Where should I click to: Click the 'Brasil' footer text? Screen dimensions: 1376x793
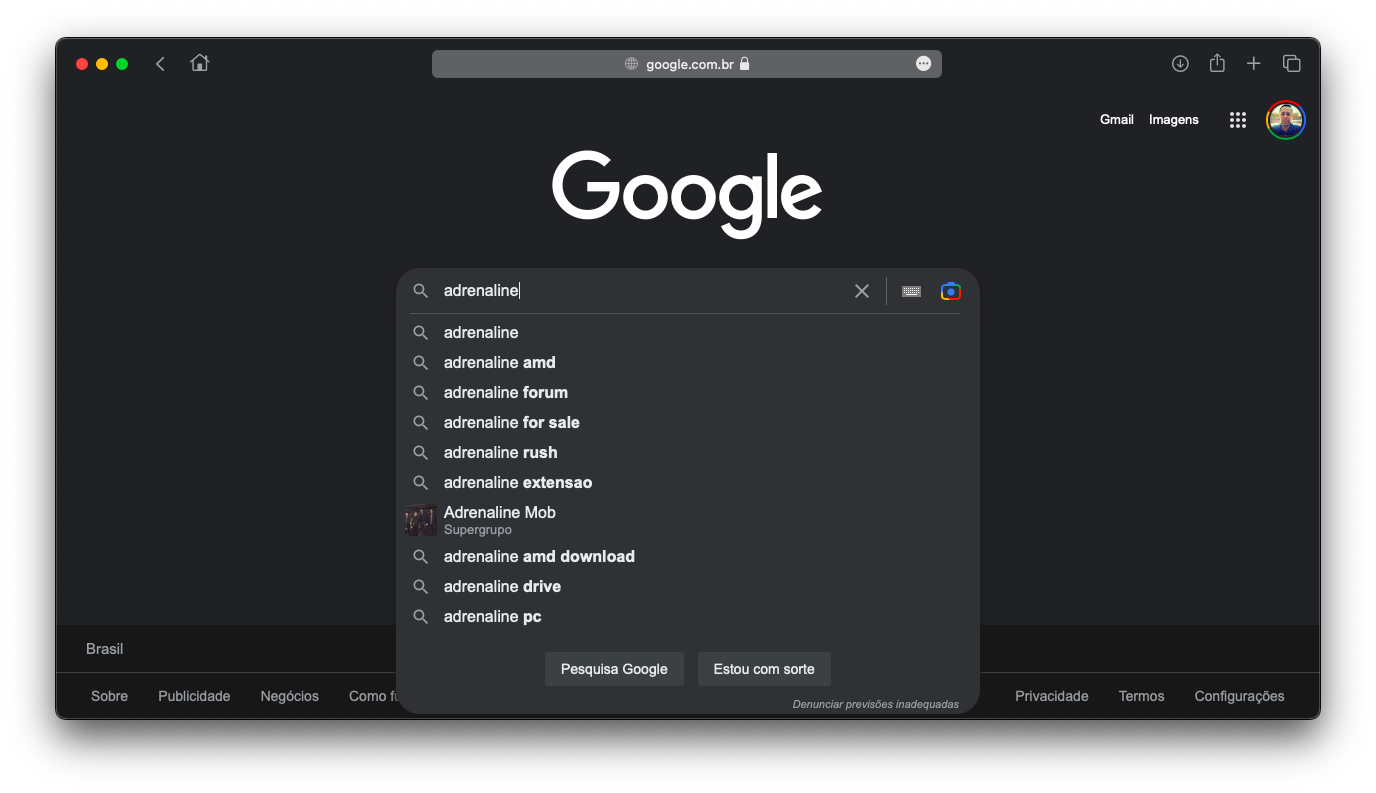[x=105, y=649]
